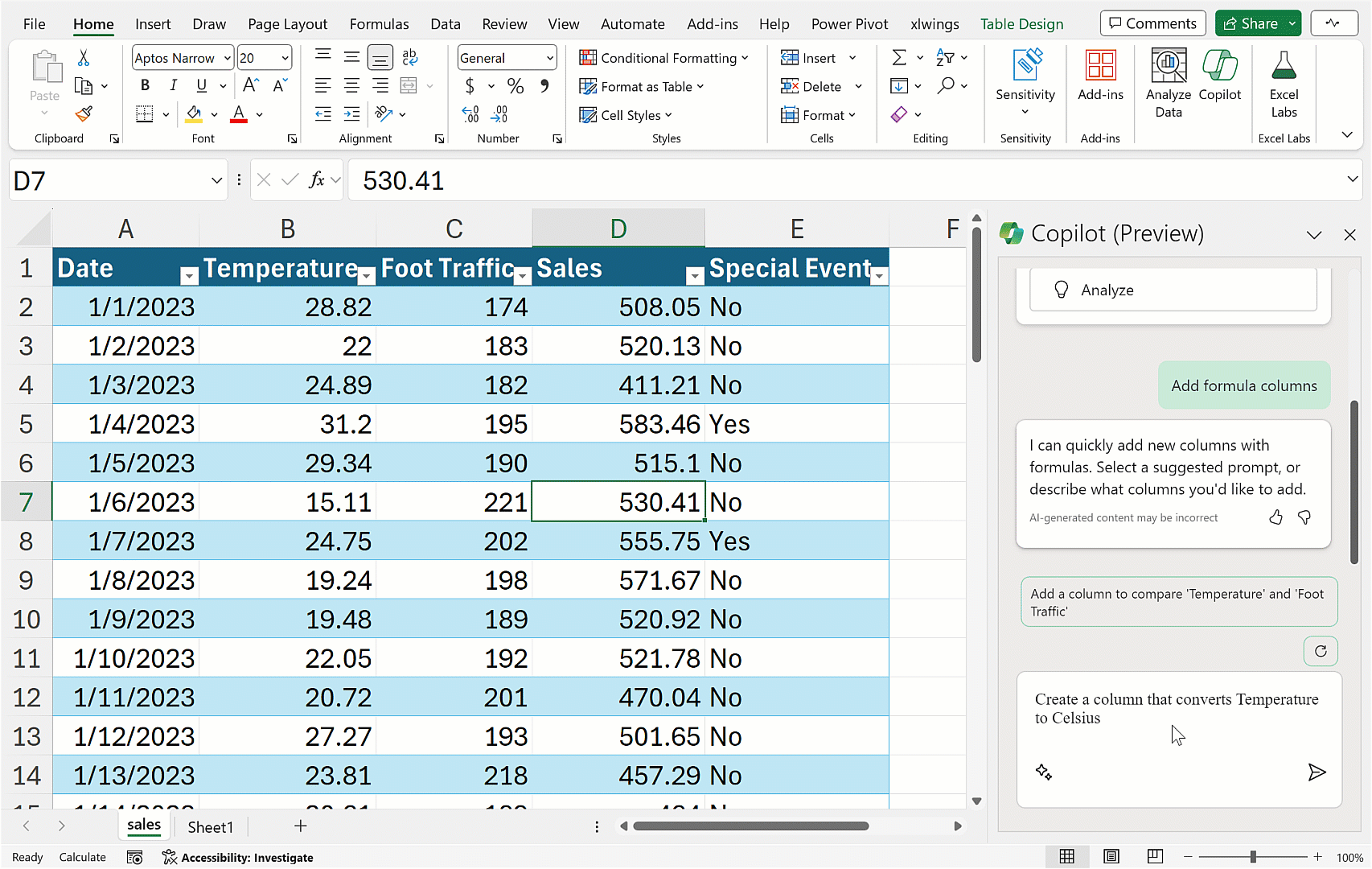Click the zoom slider handle
This screenshot has height=869, width=1372.
[x=1252, y=857]
